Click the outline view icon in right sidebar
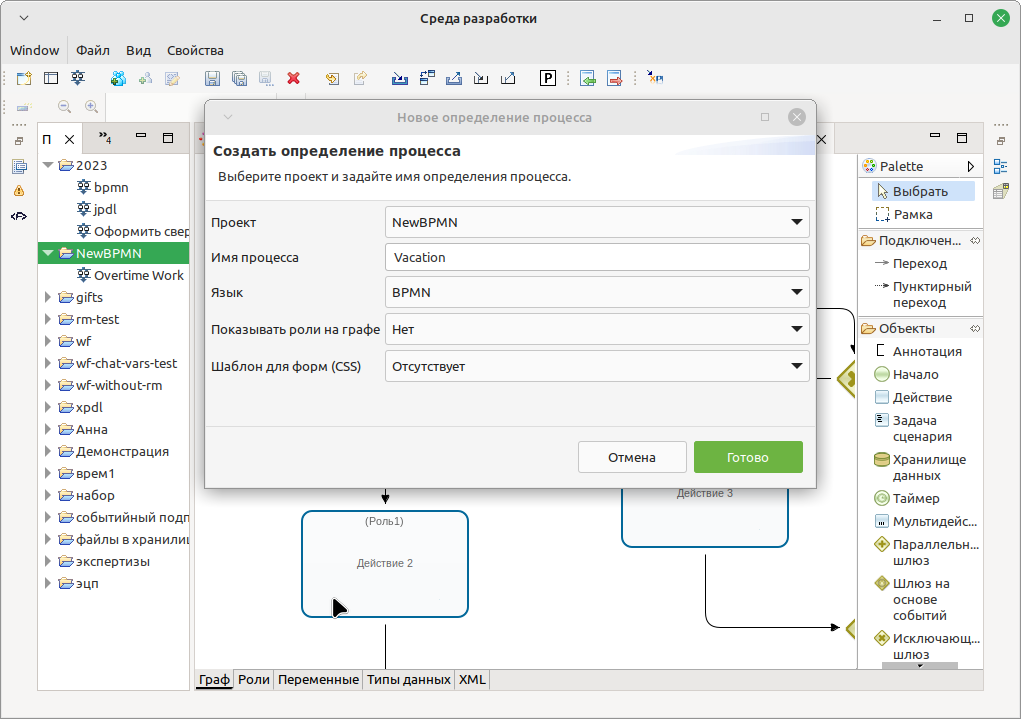 coord(1001,166)
